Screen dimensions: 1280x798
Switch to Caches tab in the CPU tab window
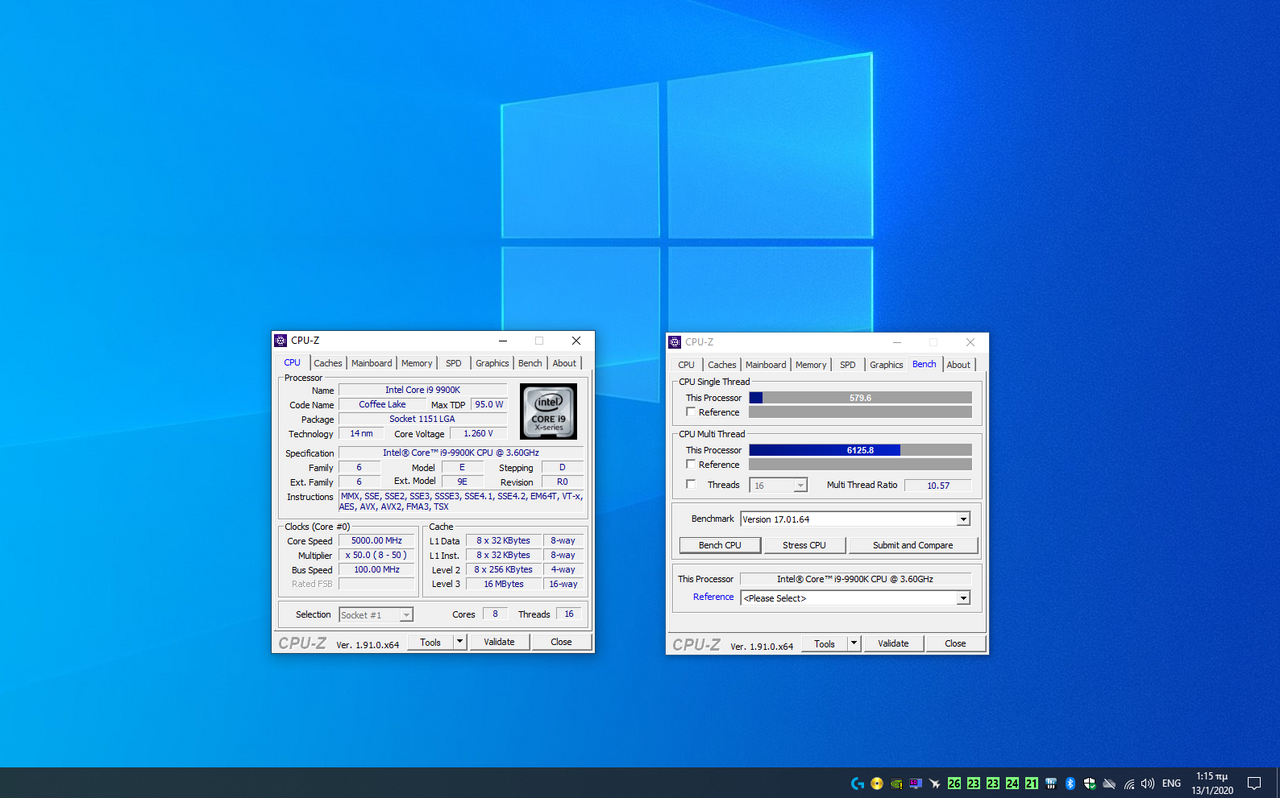(328, 363)
